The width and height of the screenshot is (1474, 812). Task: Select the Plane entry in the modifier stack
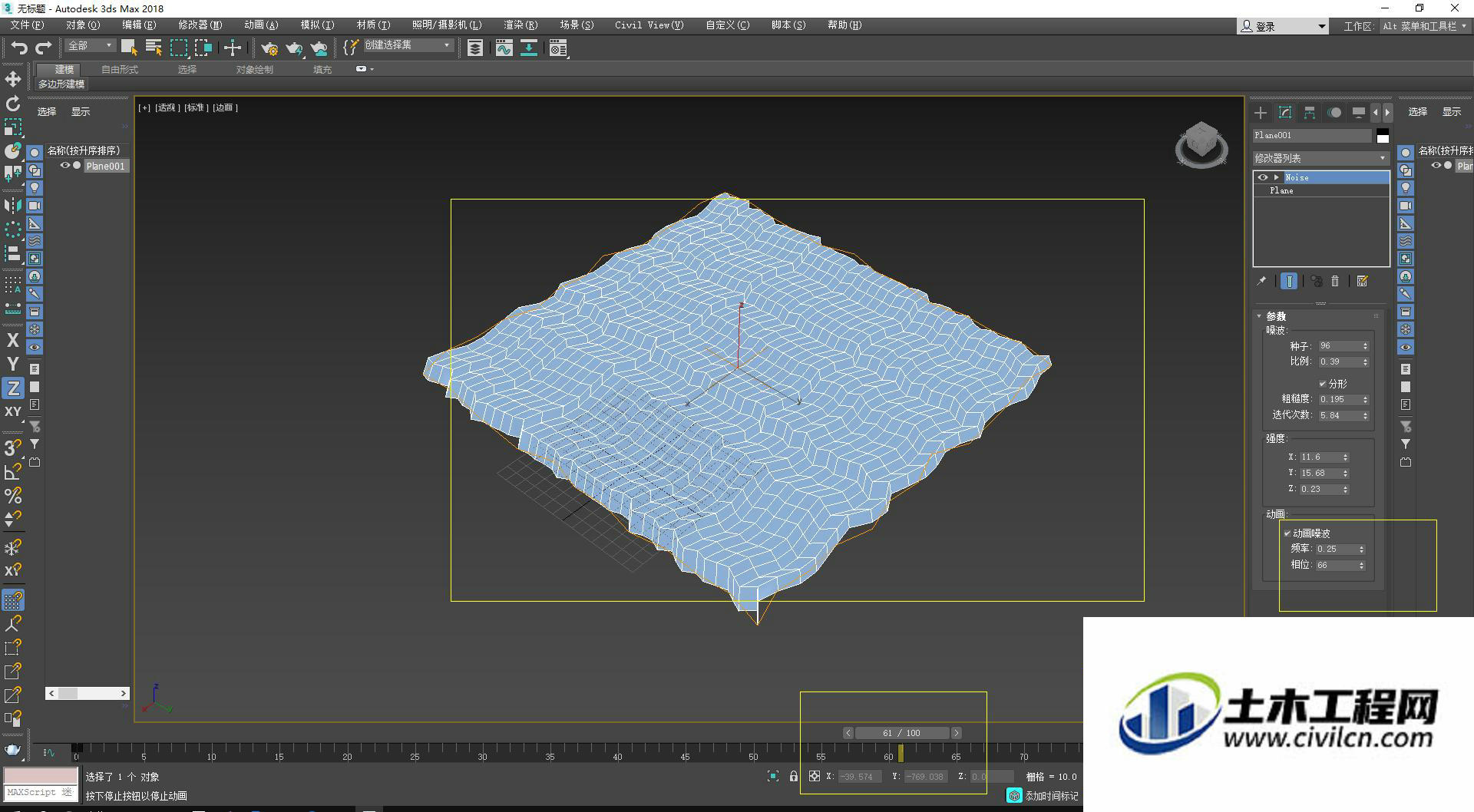click(x=1320, y=190)
